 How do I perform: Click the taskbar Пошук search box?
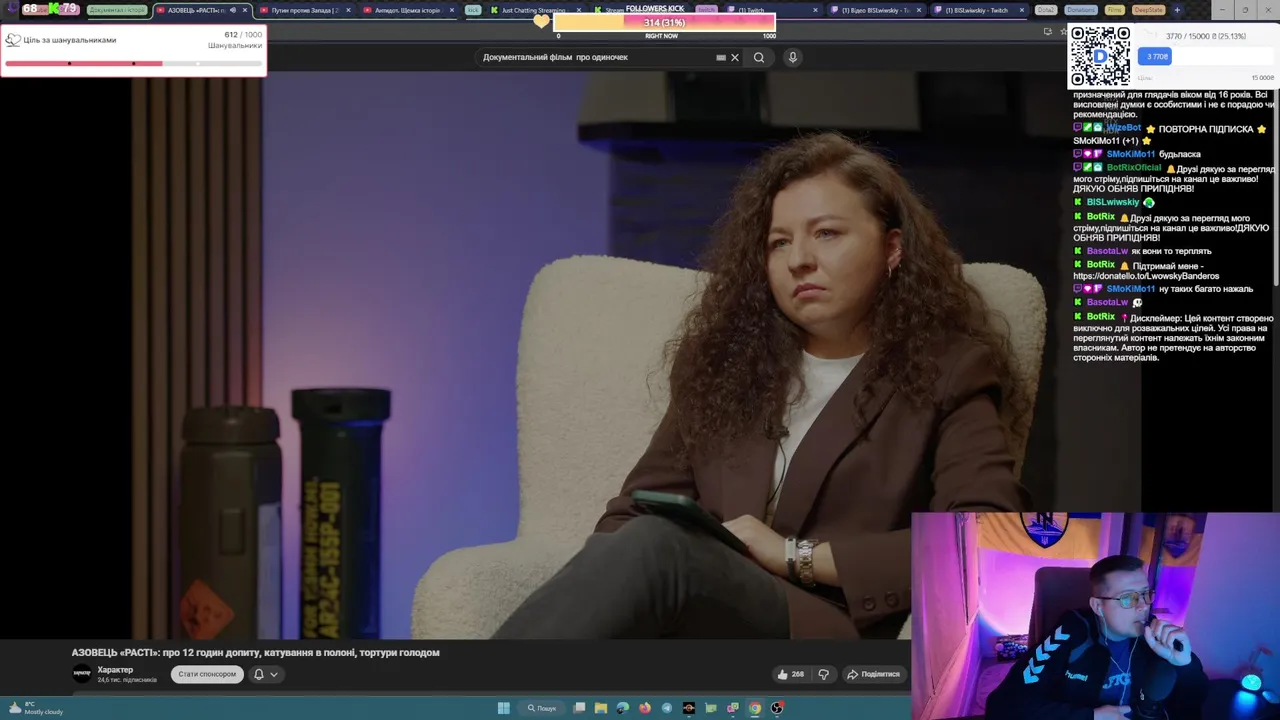542,708
